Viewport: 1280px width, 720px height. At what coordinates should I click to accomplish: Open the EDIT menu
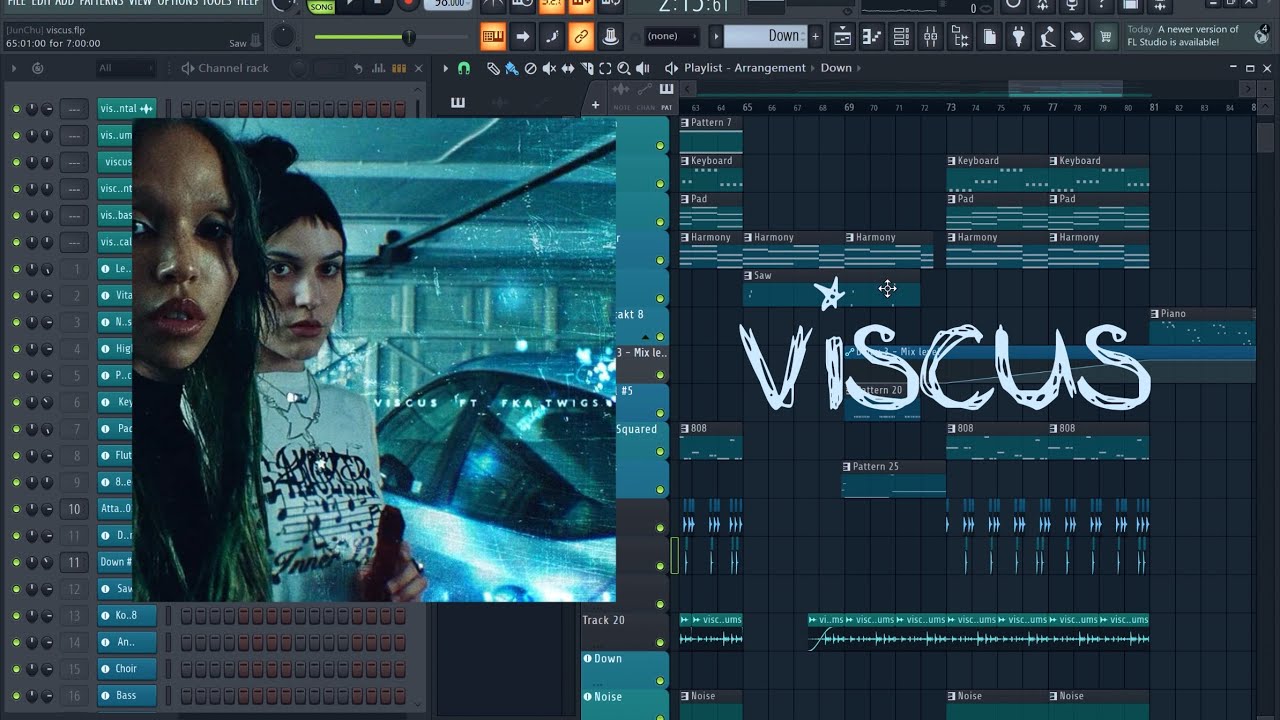41,3
